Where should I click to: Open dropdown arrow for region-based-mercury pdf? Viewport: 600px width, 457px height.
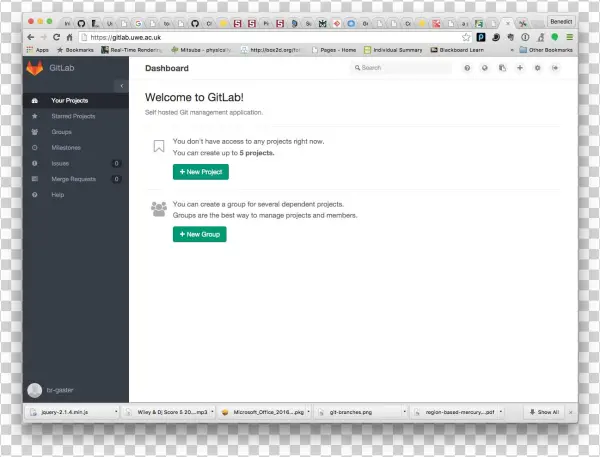501,412
